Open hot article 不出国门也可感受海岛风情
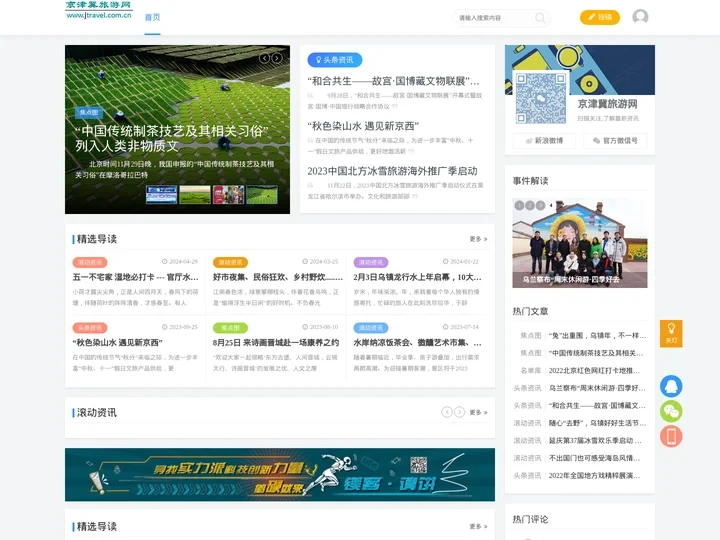Image resolution: width=720 pixels, height=540 pixels. click(595, 458)
